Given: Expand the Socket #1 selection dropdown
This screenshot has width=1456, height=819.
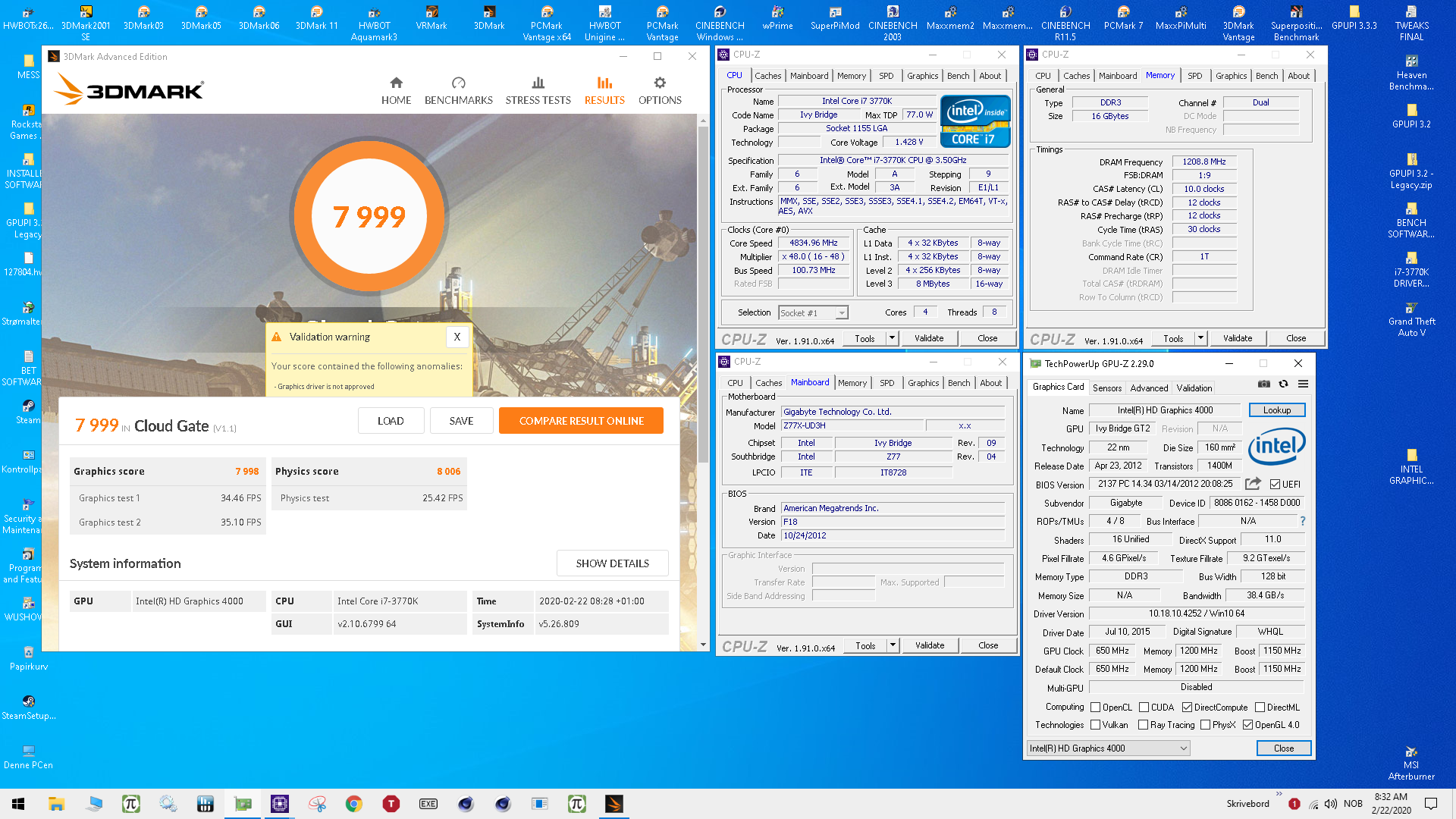Looking at the screenshot, I should click(841, 313).
